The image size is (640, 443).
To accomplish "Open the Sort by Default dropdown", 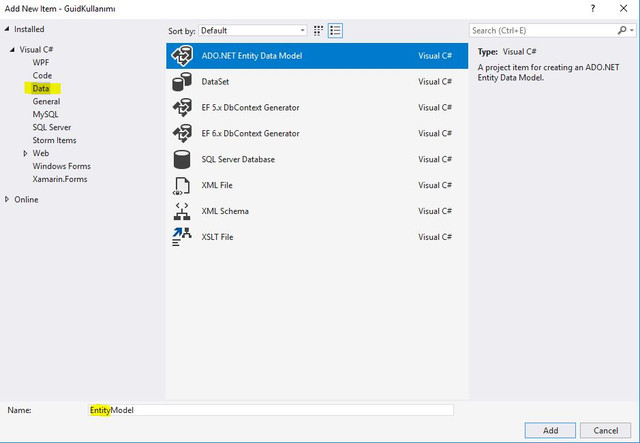I will click(x=253, y=31).
